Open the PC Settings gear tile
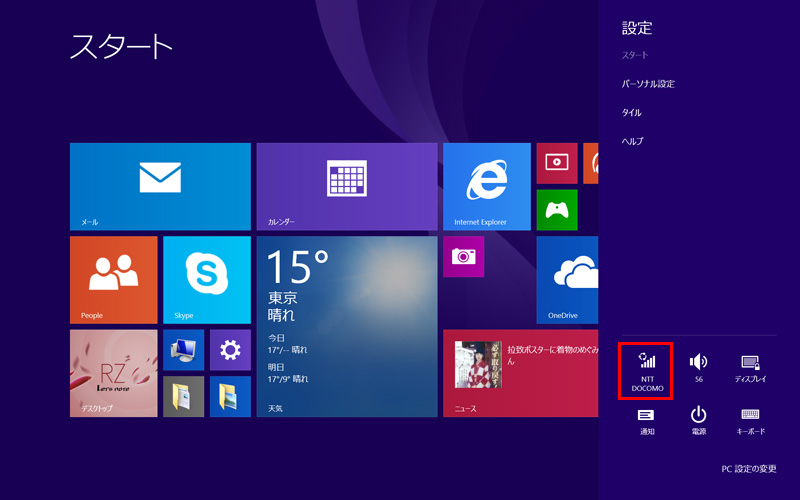 tap(230, 350)
